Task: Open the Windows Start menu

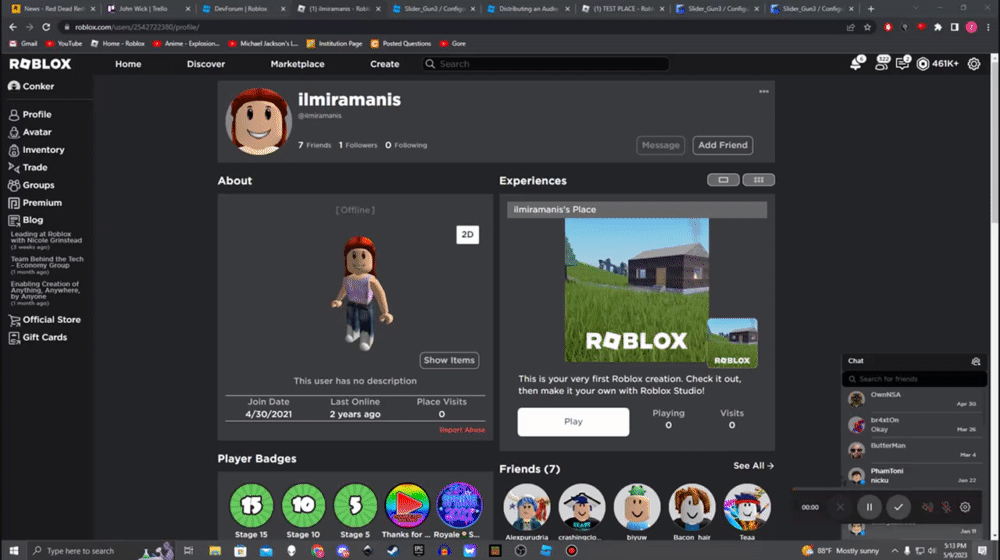Action: (x=13, y=550)
